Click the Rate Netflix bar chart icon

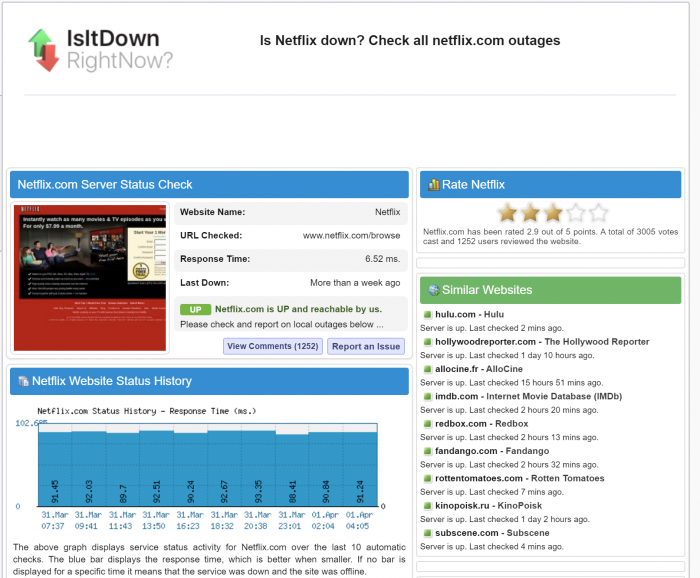pos(433,185)
